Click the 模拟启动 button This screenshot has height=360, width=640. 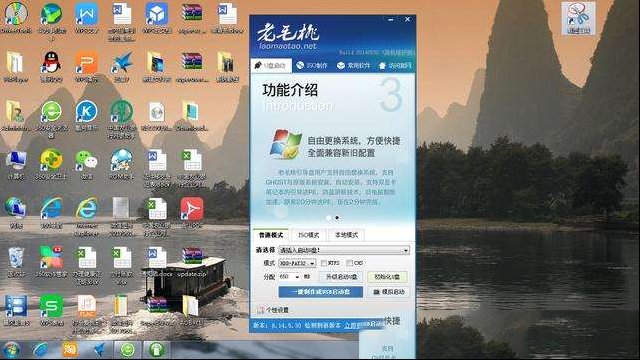point(389,292)
